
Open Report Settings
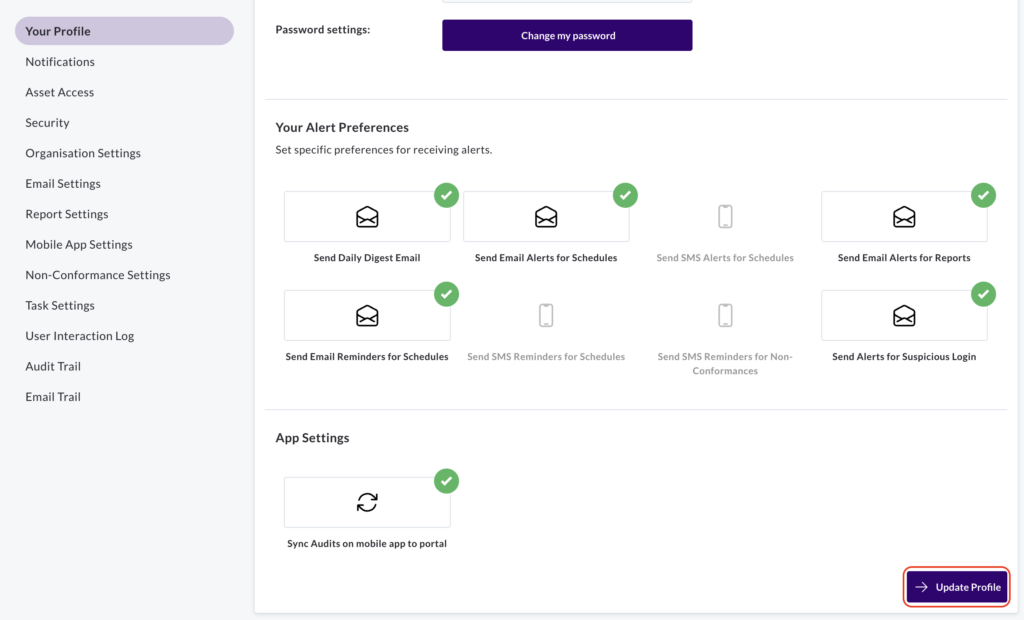click(67, 214)
